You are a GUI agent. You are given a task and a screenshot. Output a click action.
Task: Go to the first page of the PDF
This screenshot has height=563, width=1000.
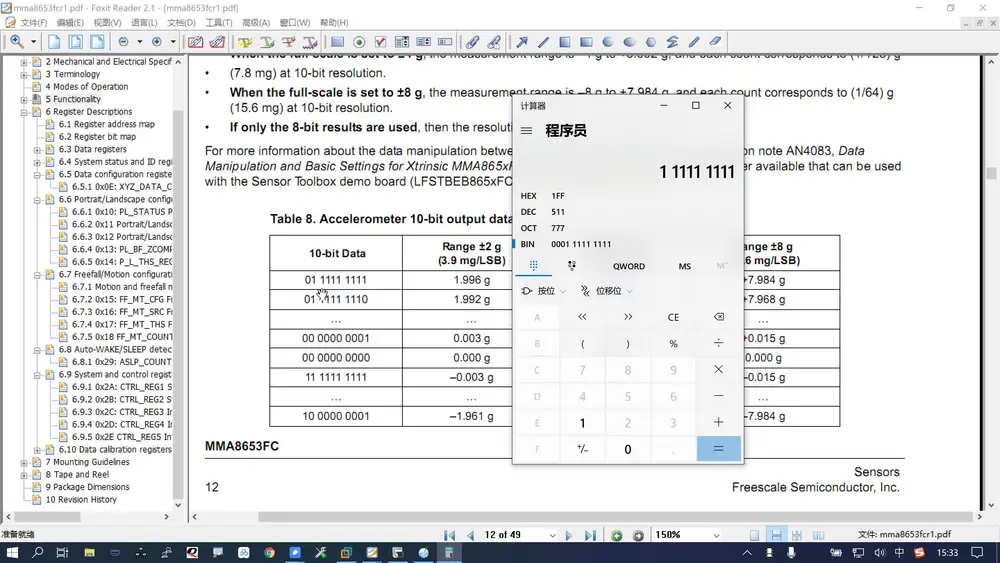coord(450,536)
